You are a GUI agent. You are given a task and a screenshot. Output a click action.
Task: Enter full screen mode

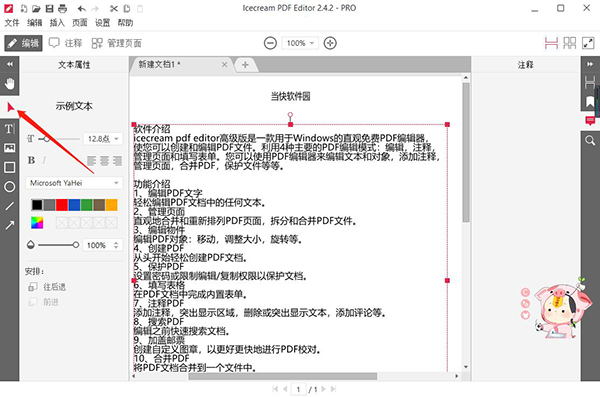pyautogui.click(x=588, y=43)
